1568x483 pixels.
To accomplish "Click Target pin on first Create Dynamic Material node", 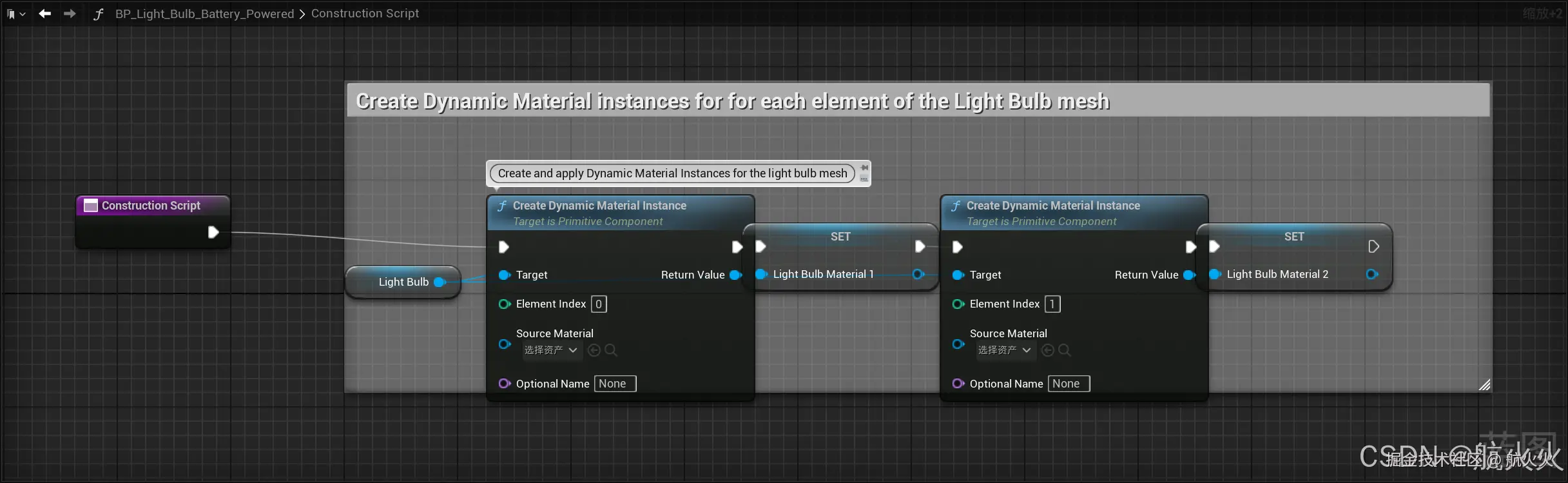I will [x=505, y=275].
